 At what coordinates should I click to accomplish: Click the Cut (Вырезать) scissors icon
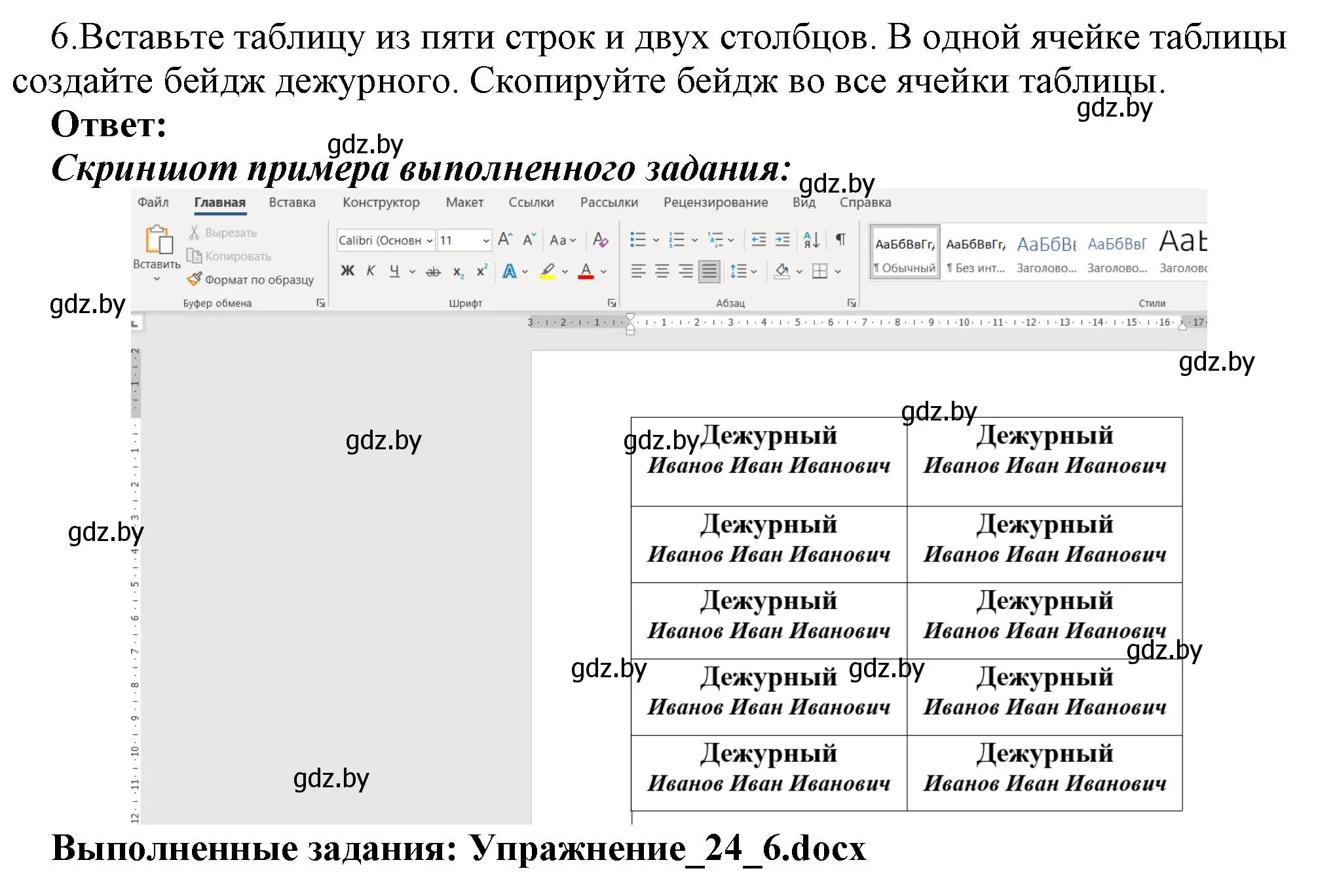[x=194, y=233]
